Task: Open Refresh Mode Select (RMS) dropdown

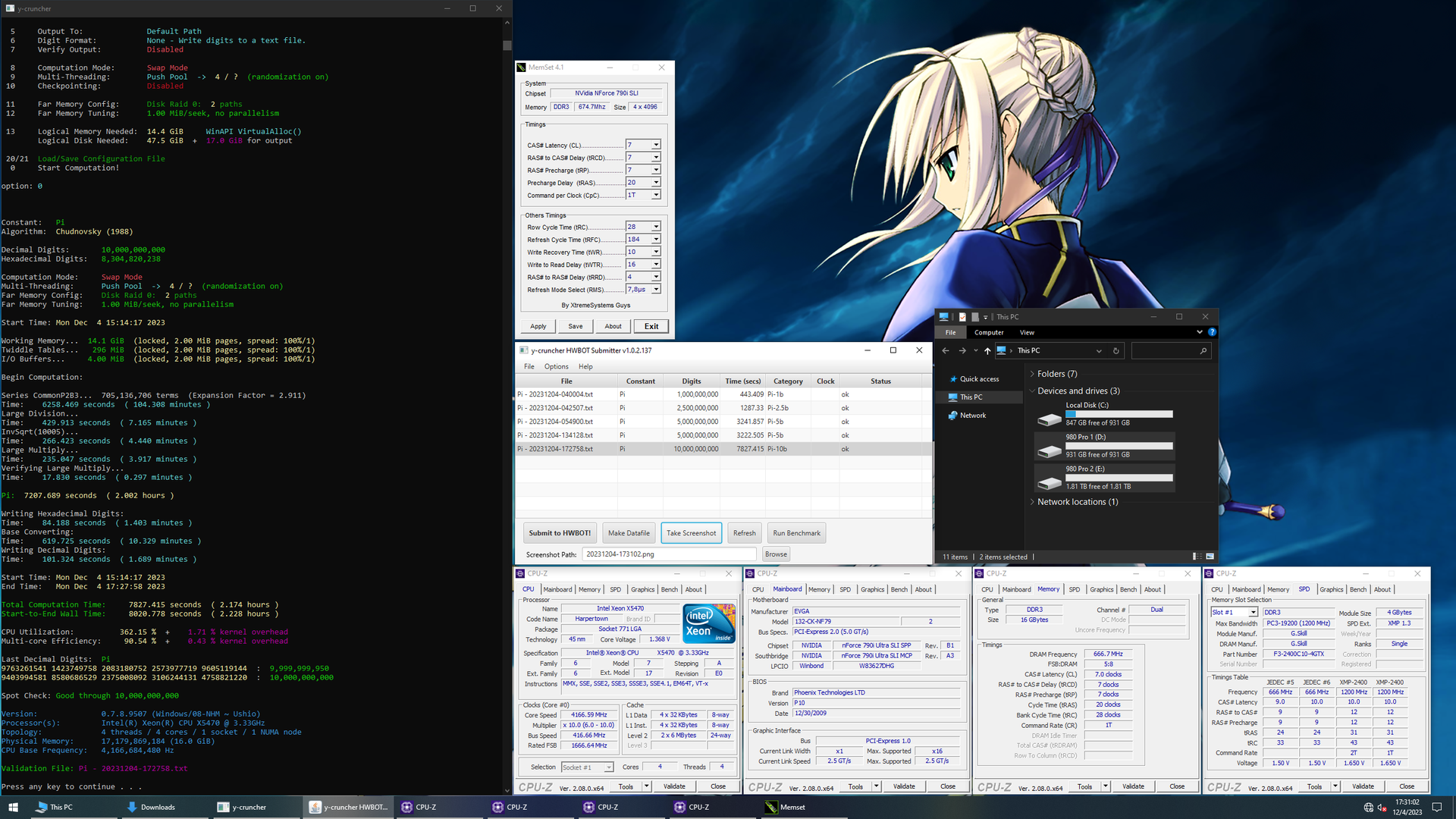Action: click(x=656, y=290)
